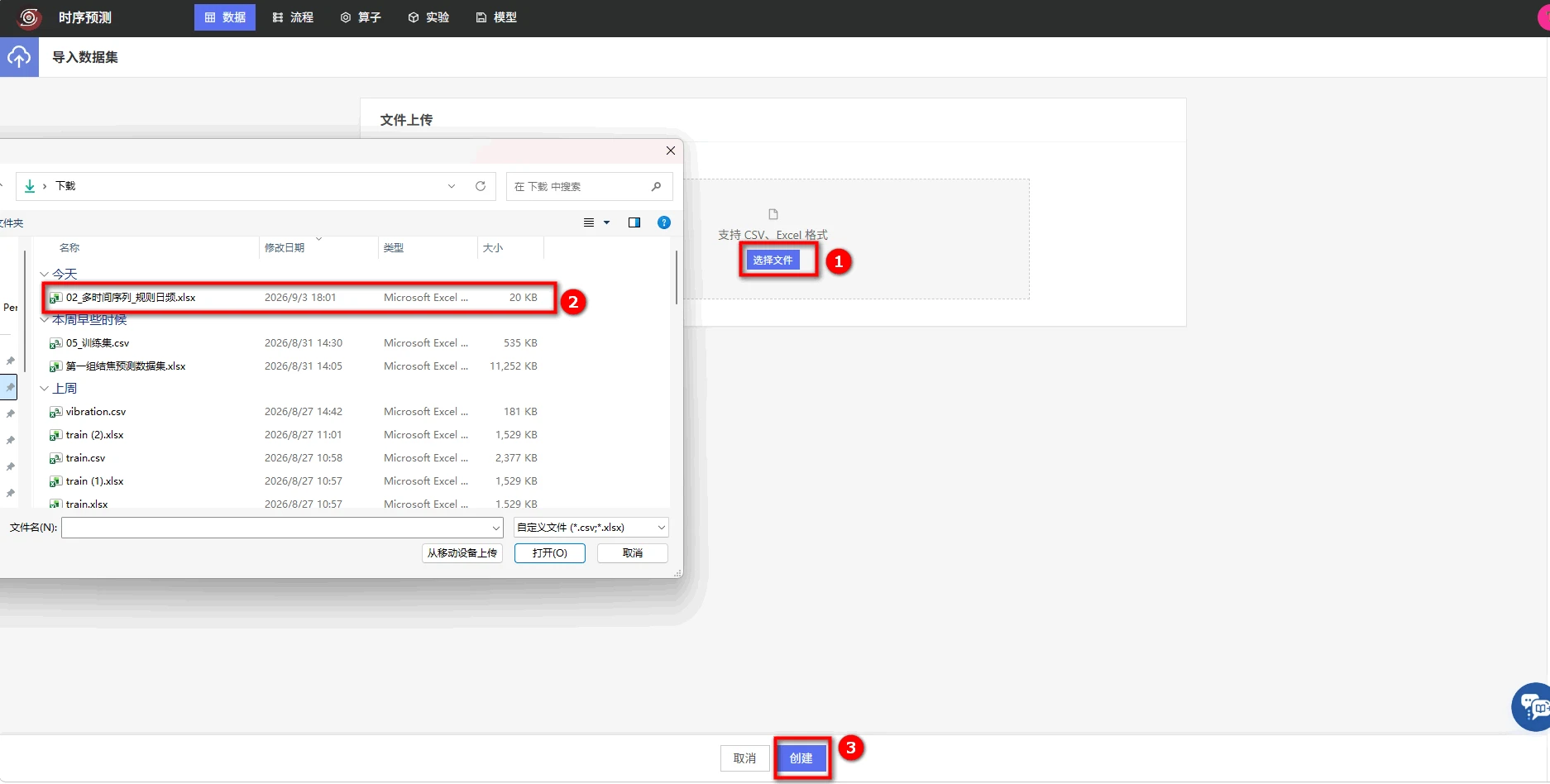Viewport: 1550px width, 784px height.
Task: Click the 创建 button
Action: (801, 758)
